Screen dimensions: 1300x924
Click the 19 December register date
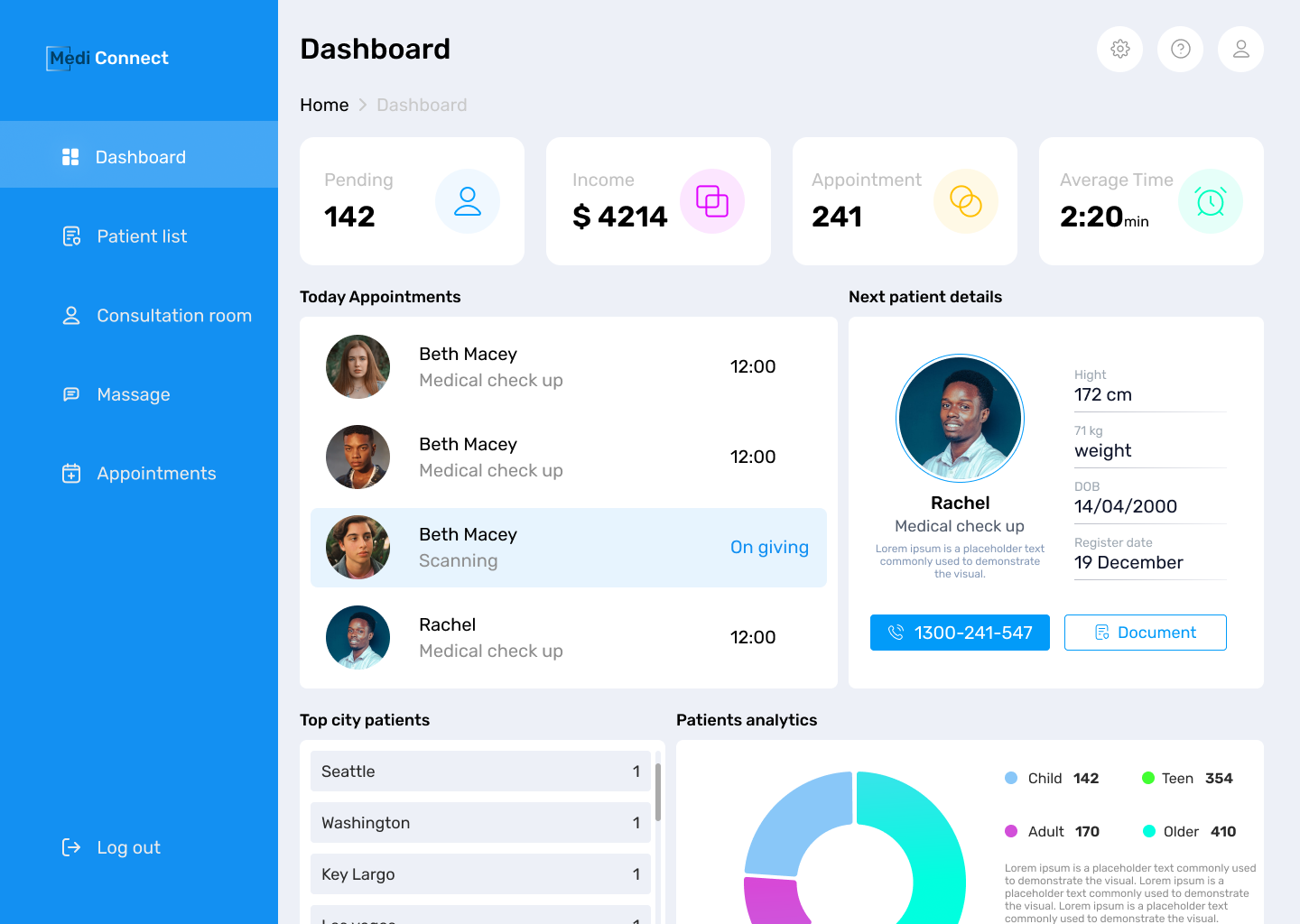point(1128,562)
